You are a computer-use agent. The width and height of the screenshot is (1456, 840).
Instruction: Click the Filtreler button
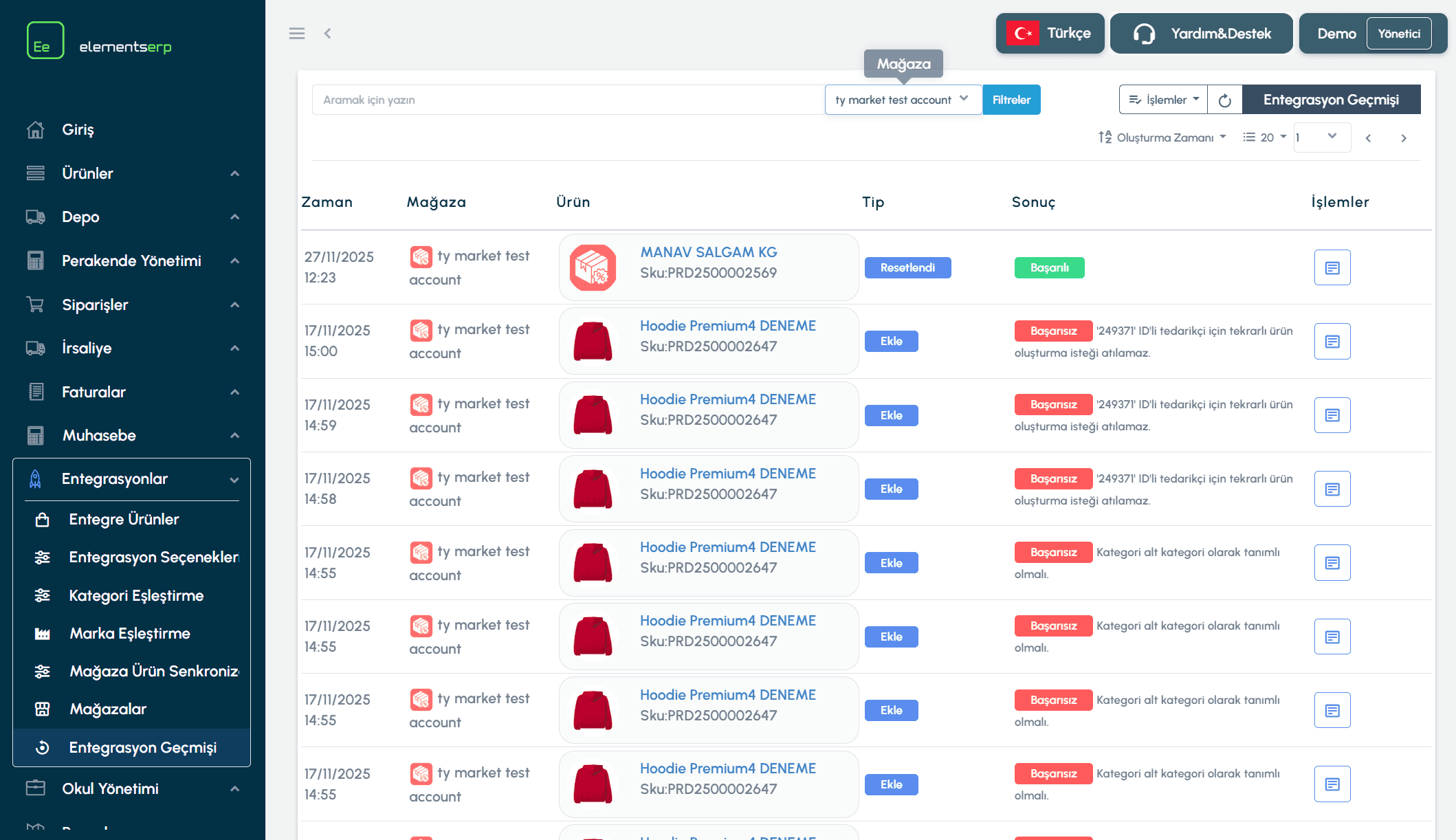1011,100
